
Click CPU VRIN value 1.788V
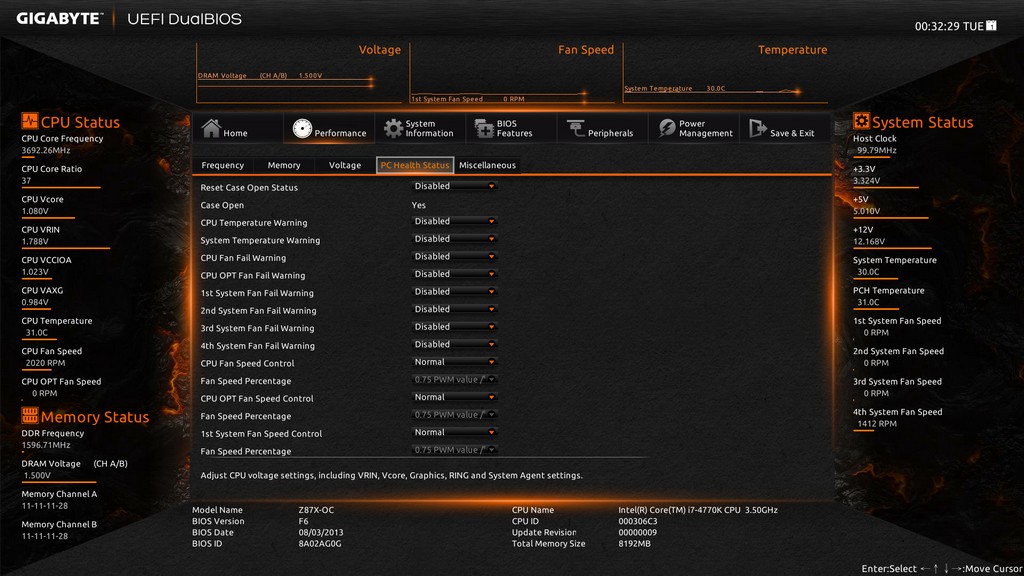[35, 242]
